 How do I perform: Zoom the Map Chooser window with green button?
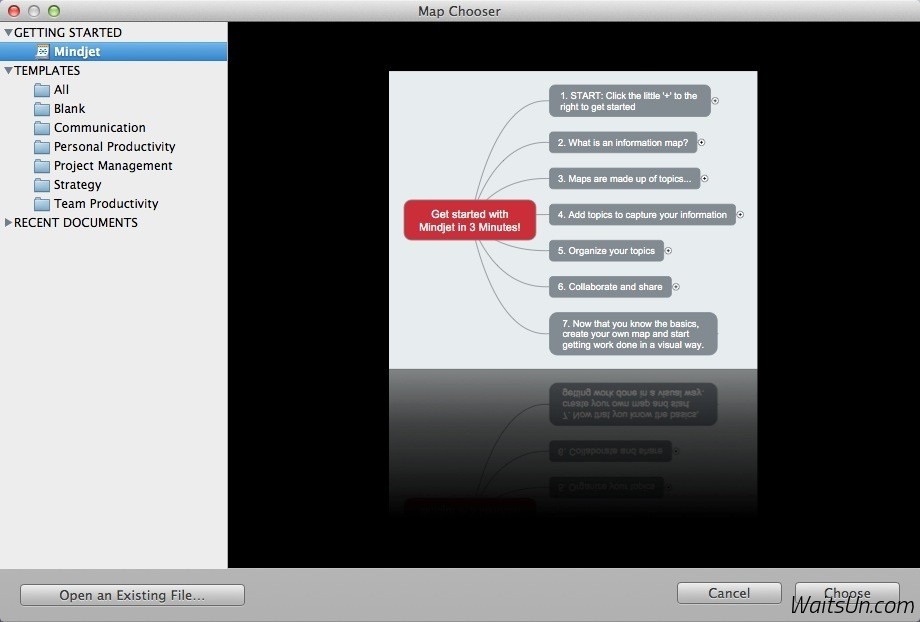tap(53, 11)
